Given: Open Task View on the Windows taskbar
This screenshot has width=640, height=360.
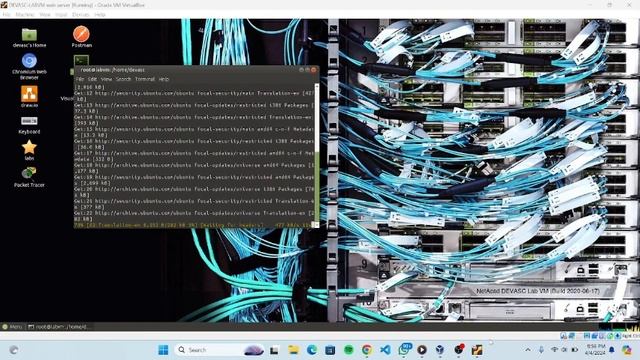Looking at the screenshot, I should click(x=274, y=350).
